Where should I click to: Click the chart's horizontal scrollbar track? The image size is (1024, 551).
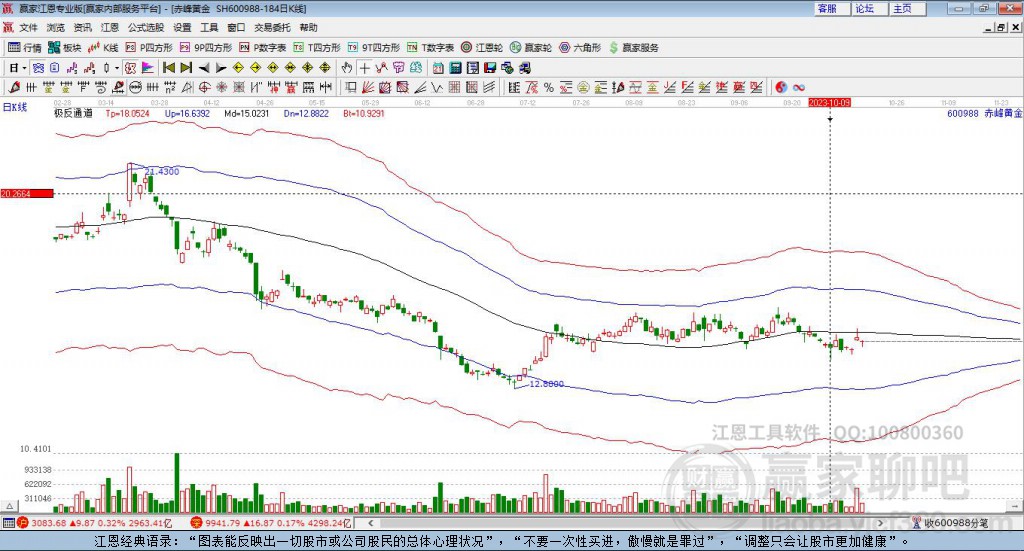click(625, 523)
